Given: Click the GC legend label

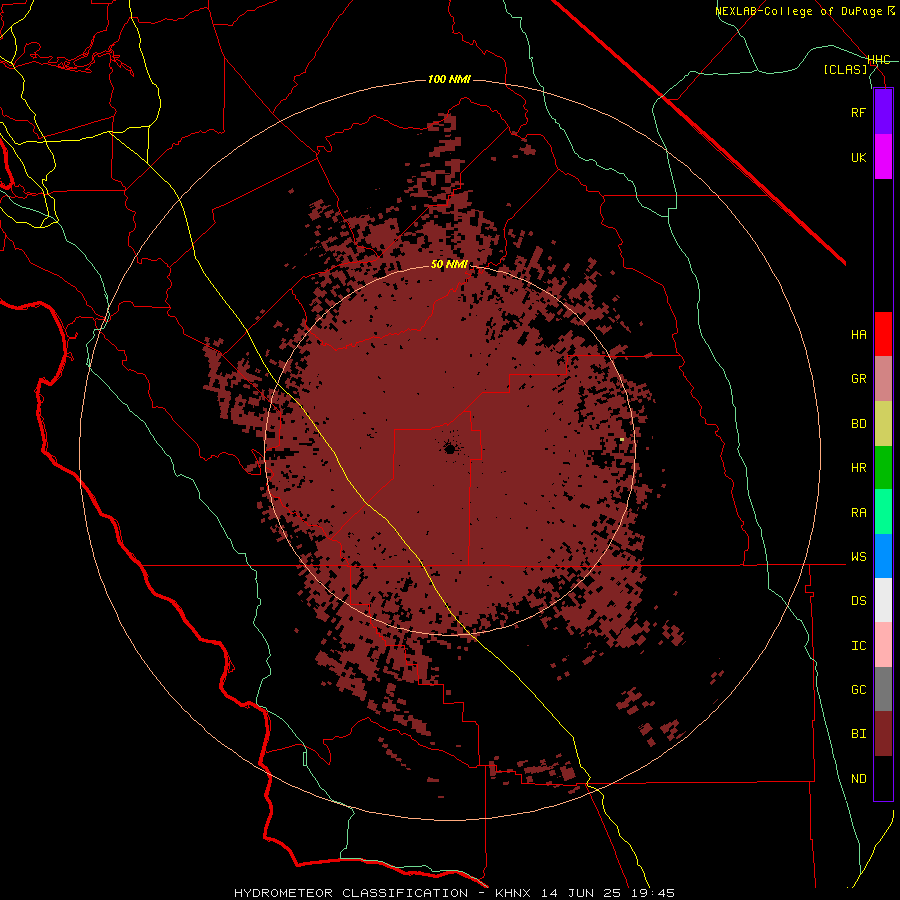Looking at the screenshot, I should click(x=858, y=690).
